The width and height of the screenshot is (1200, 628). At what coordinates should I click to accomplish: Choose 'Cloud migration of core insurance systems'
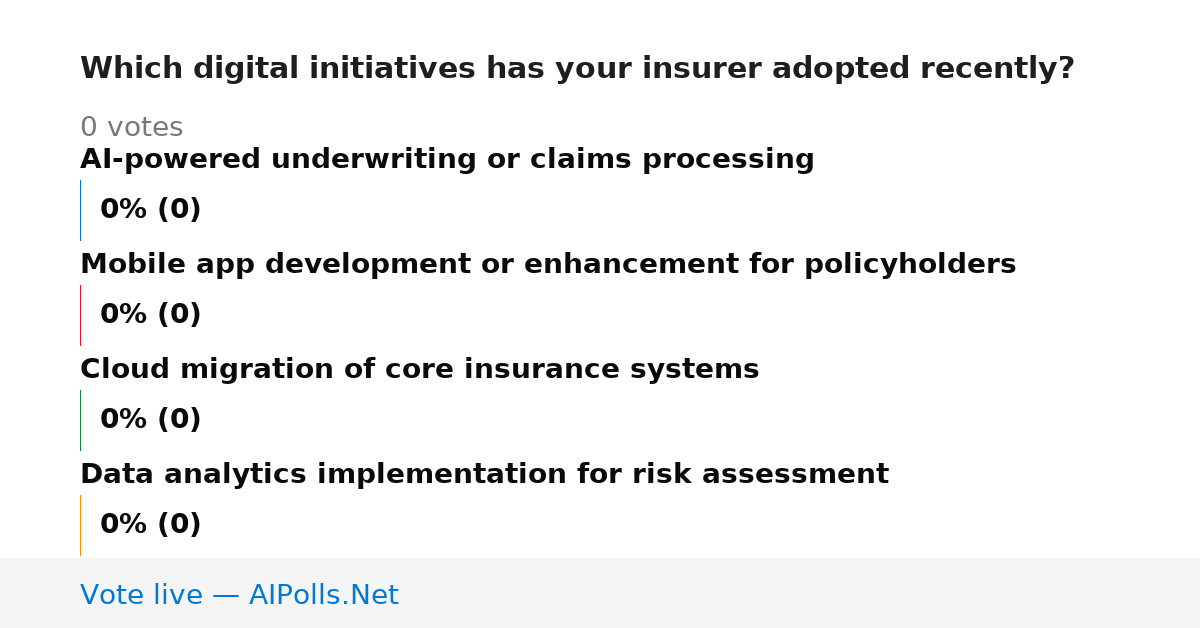pos(420,370)
